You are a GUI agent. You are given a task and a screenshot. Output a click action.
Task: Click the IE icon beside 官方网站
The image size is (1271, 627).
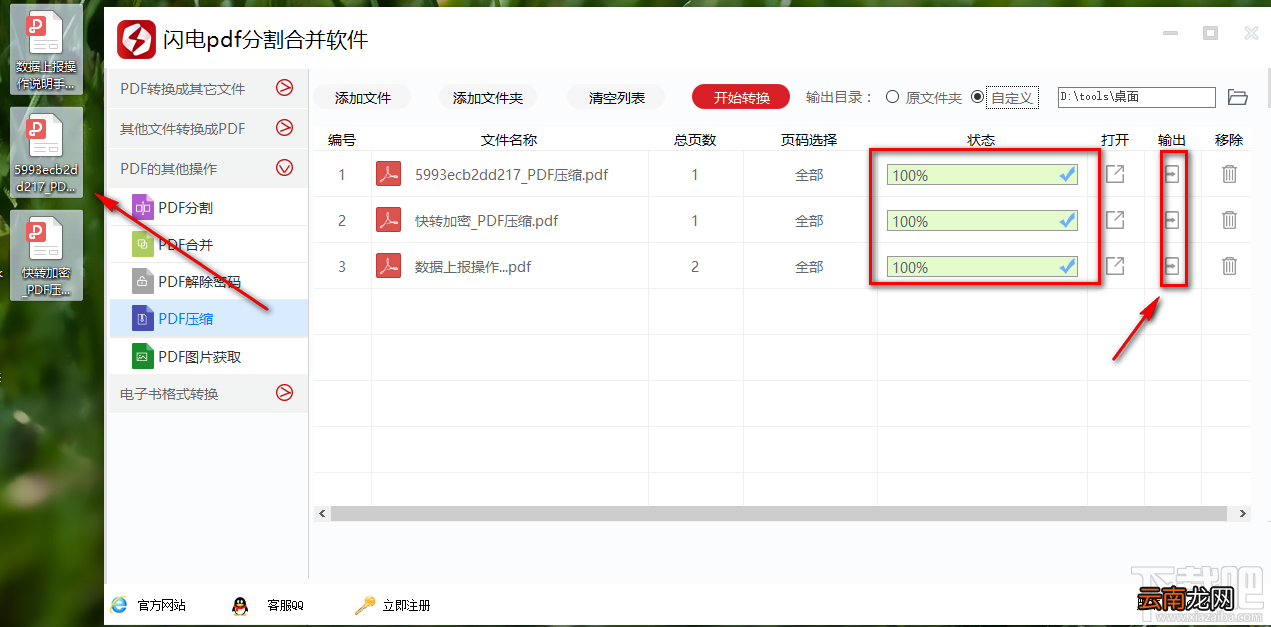(x=119, y=605)
